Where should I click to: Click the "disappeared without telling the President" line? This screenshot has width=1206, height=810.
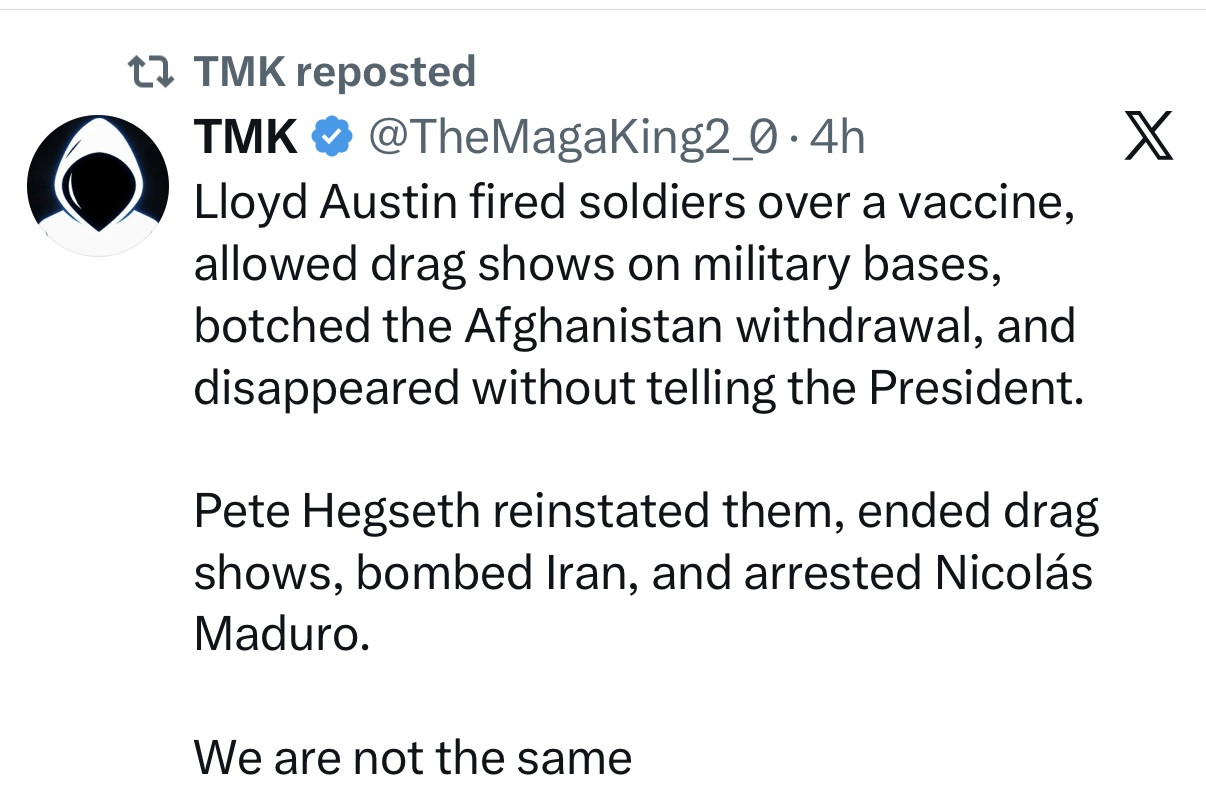click(x=638, y=388)
